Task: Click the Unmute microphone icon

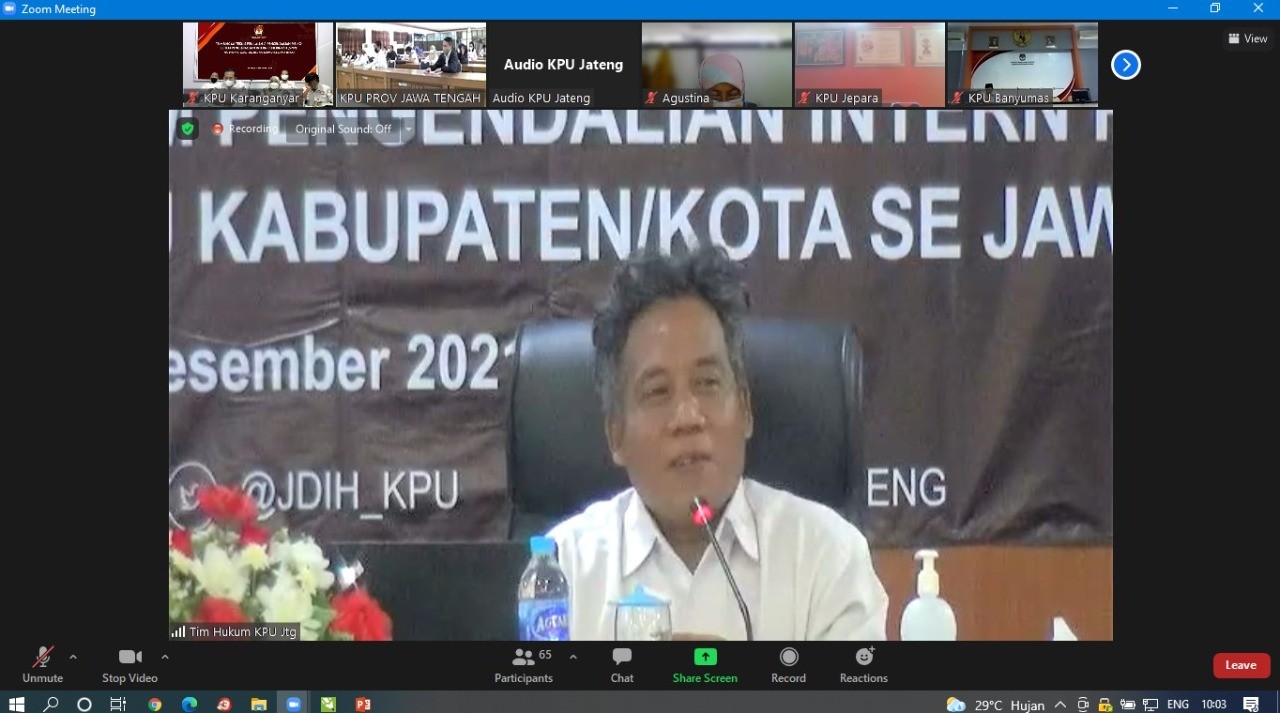Action: [x=42, y=658]
